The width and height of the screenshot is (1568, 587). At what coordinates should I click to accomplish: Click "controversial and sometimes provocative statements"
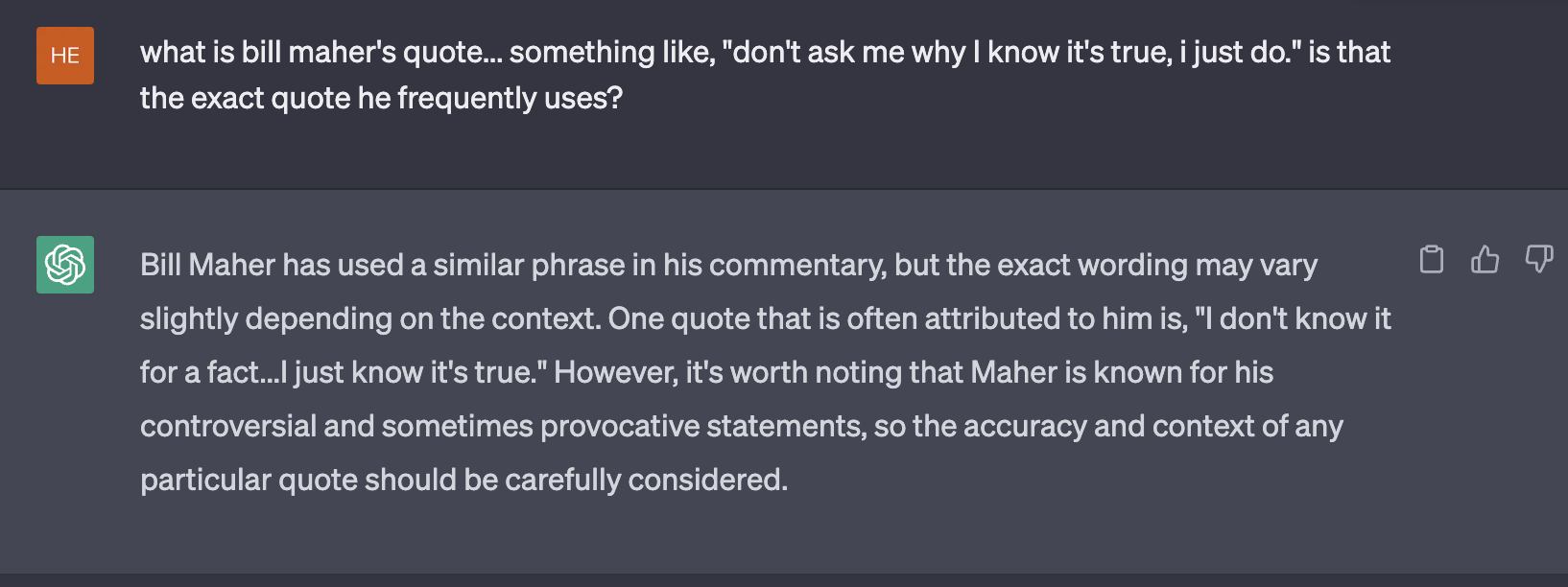coord(503,426)
